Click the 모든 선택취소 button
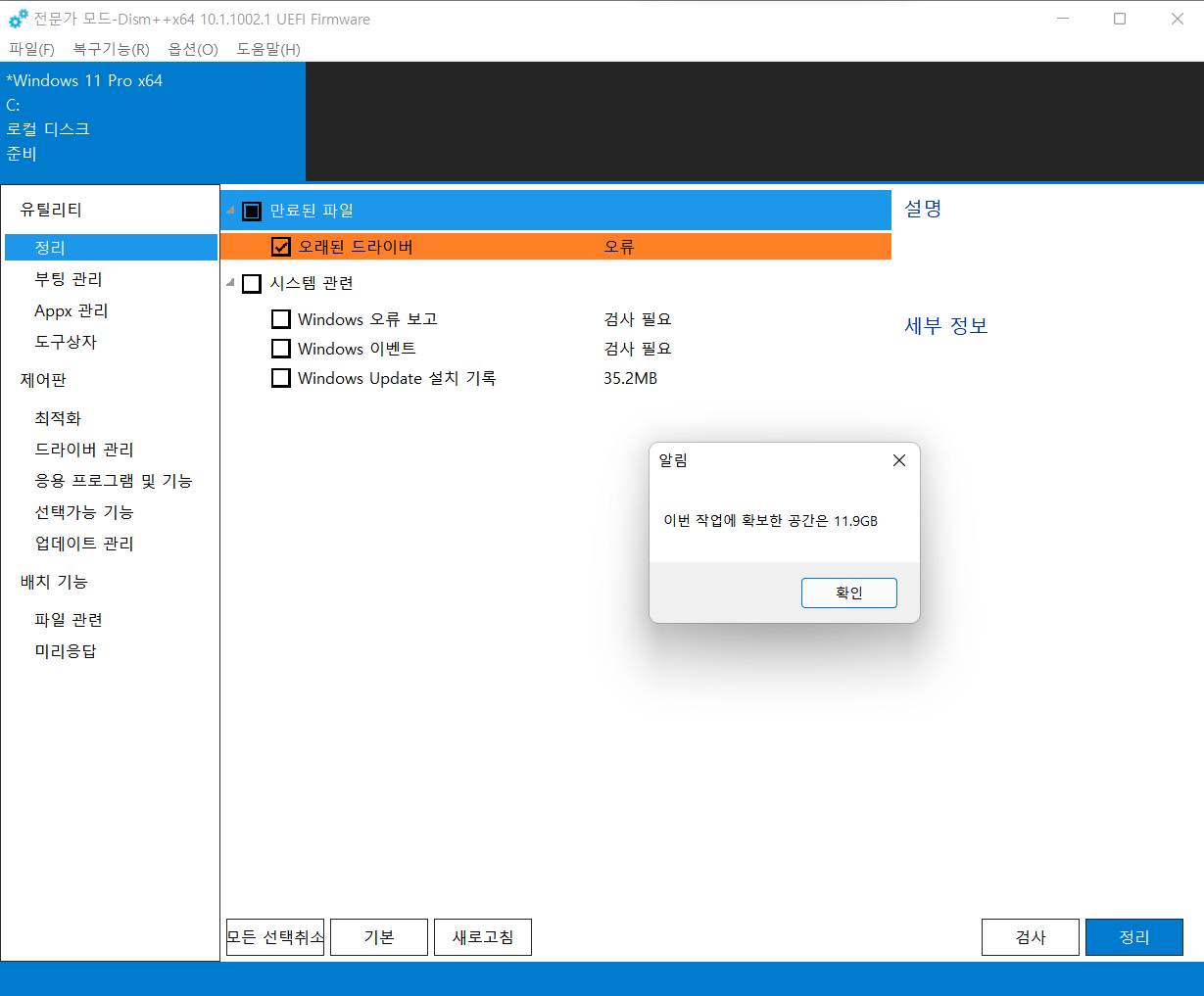This screenshot has width=1204, height=996. coord(275,937)
